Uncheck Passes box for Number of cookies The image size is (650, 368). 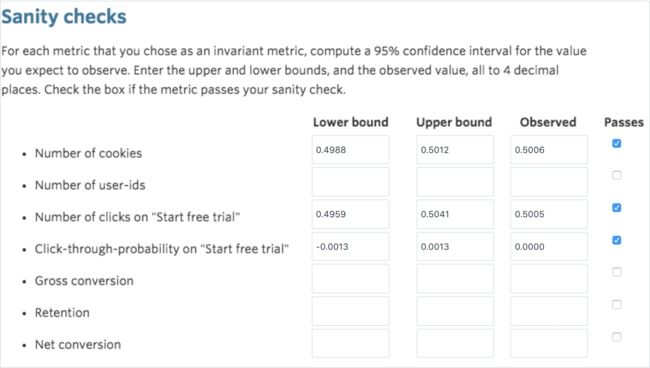[616, 143]
